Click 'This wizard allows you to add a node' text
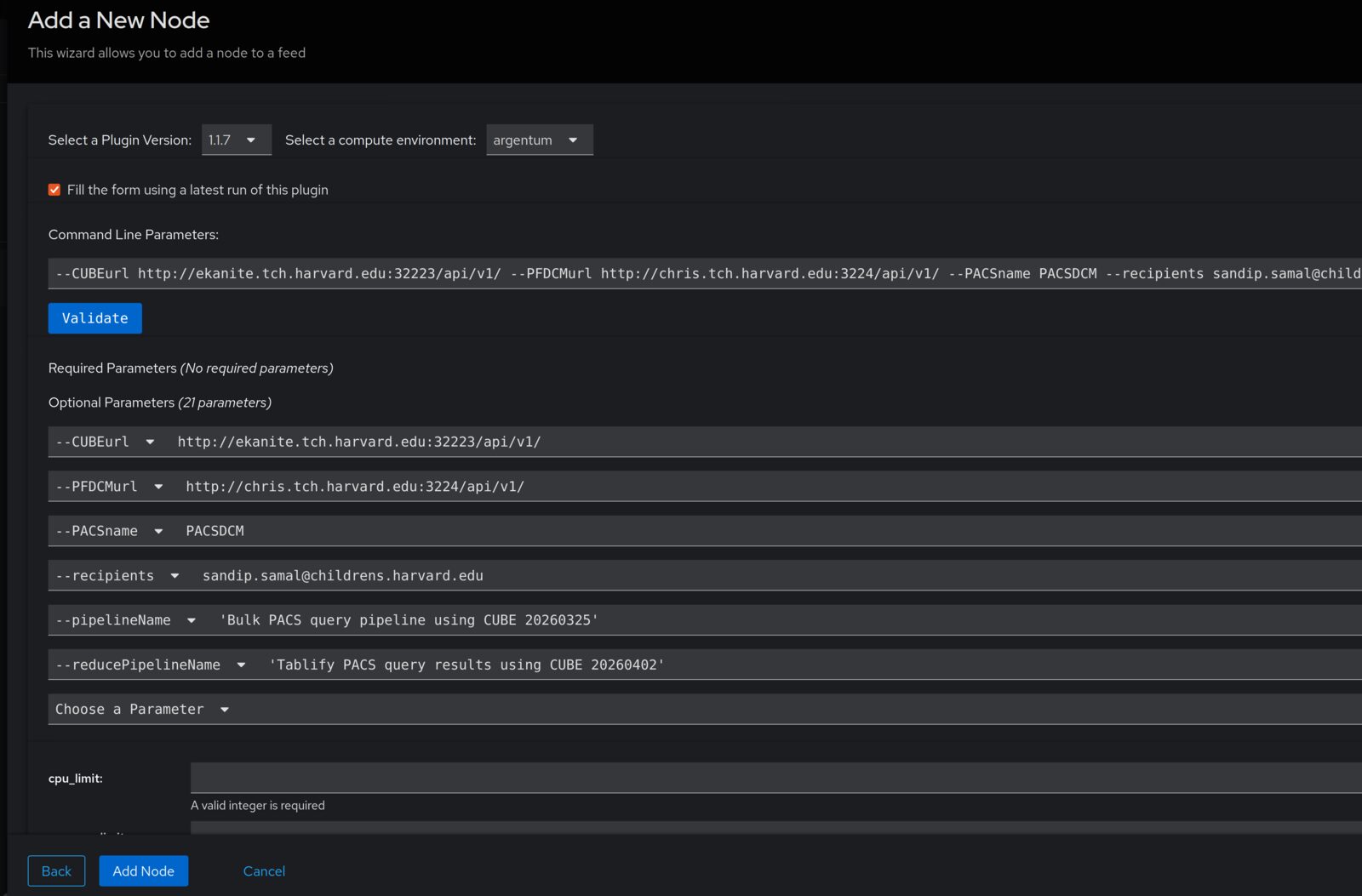Screen dimensions: 1362x896 click(167, 53)
